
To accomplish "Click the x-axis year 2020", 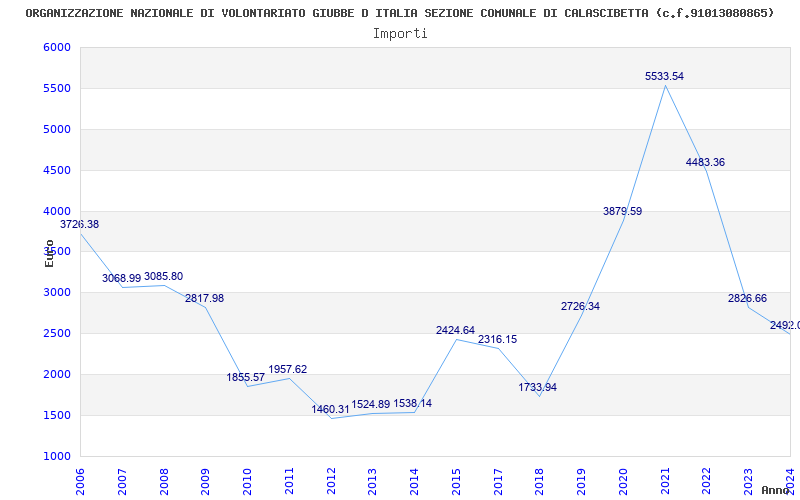I will 623,481.
